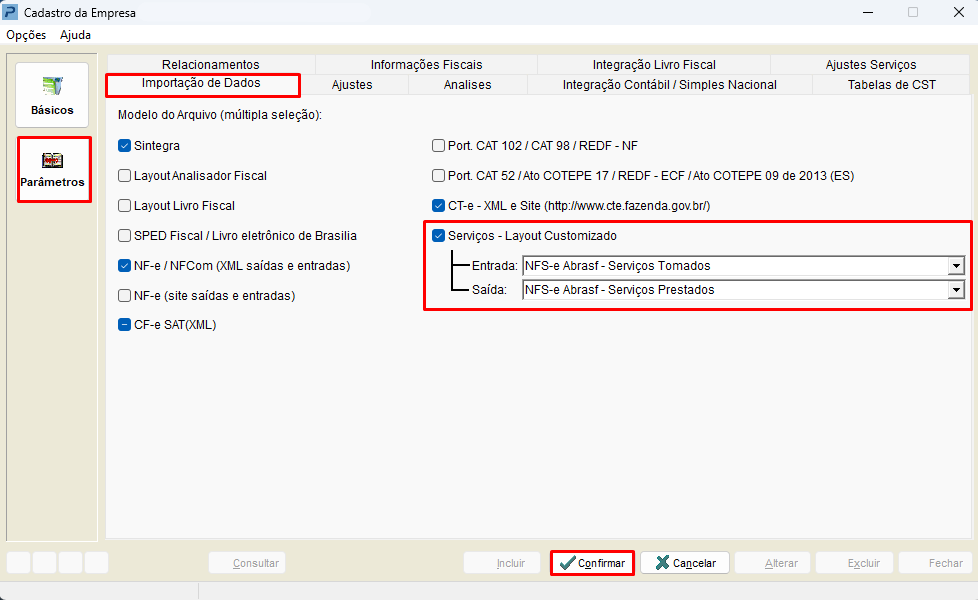
Task: Check NF-e (site saídas e entradas)
Action: (x=125, y=296)
